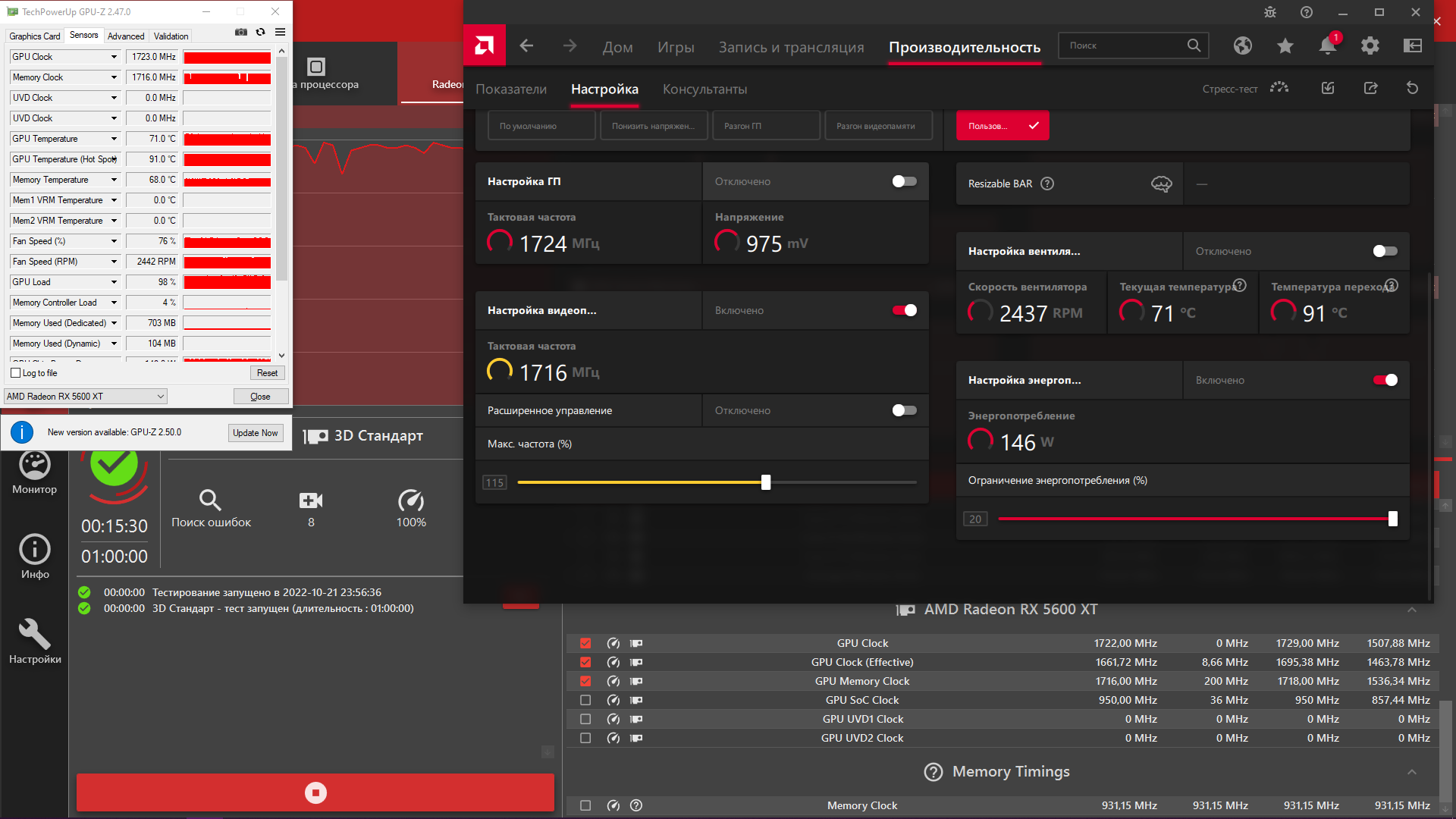Stop the OCCT test with red stop button

point(315,792)
